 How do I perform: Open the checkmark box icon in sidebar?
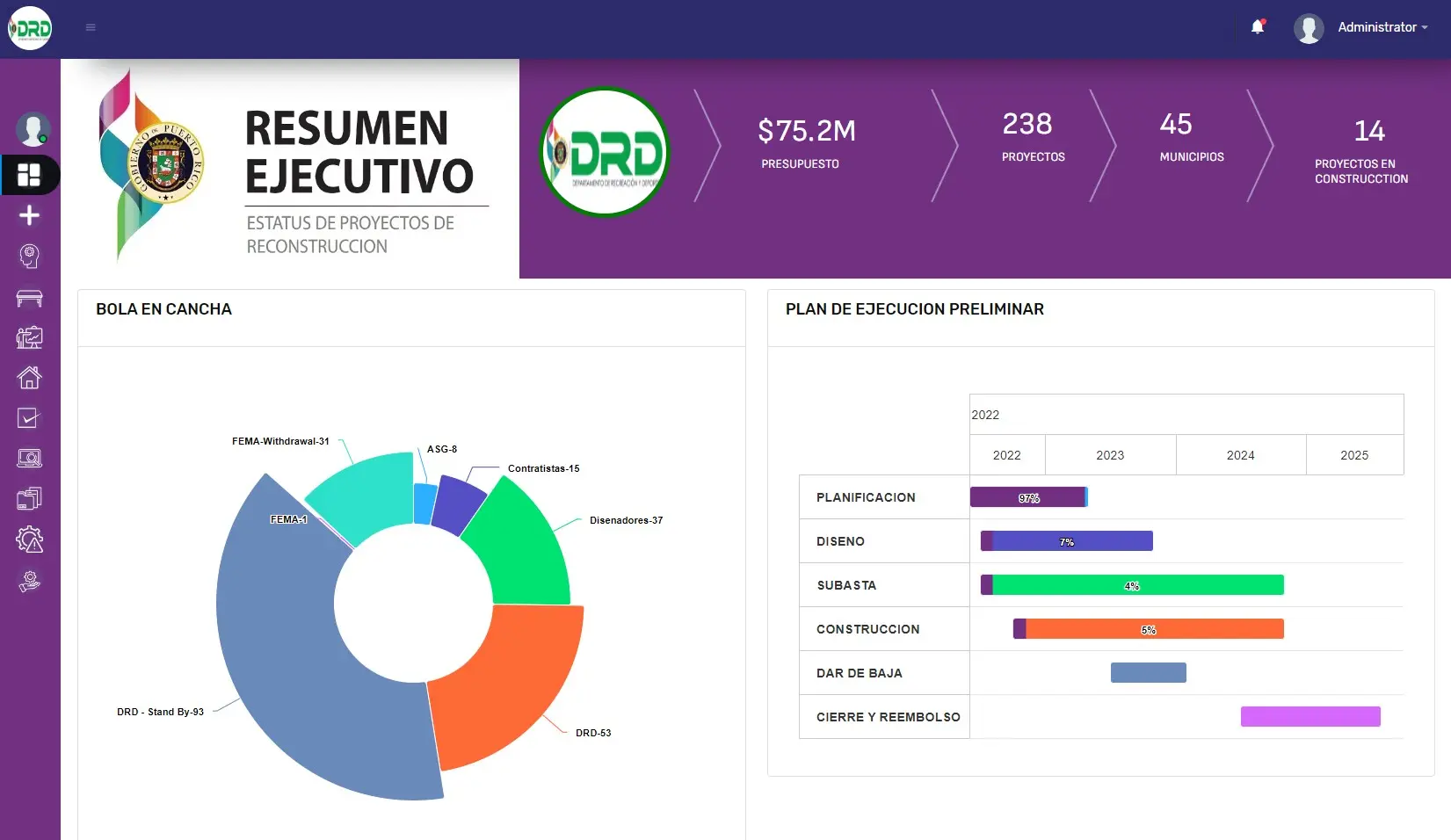tap(29, 418)
